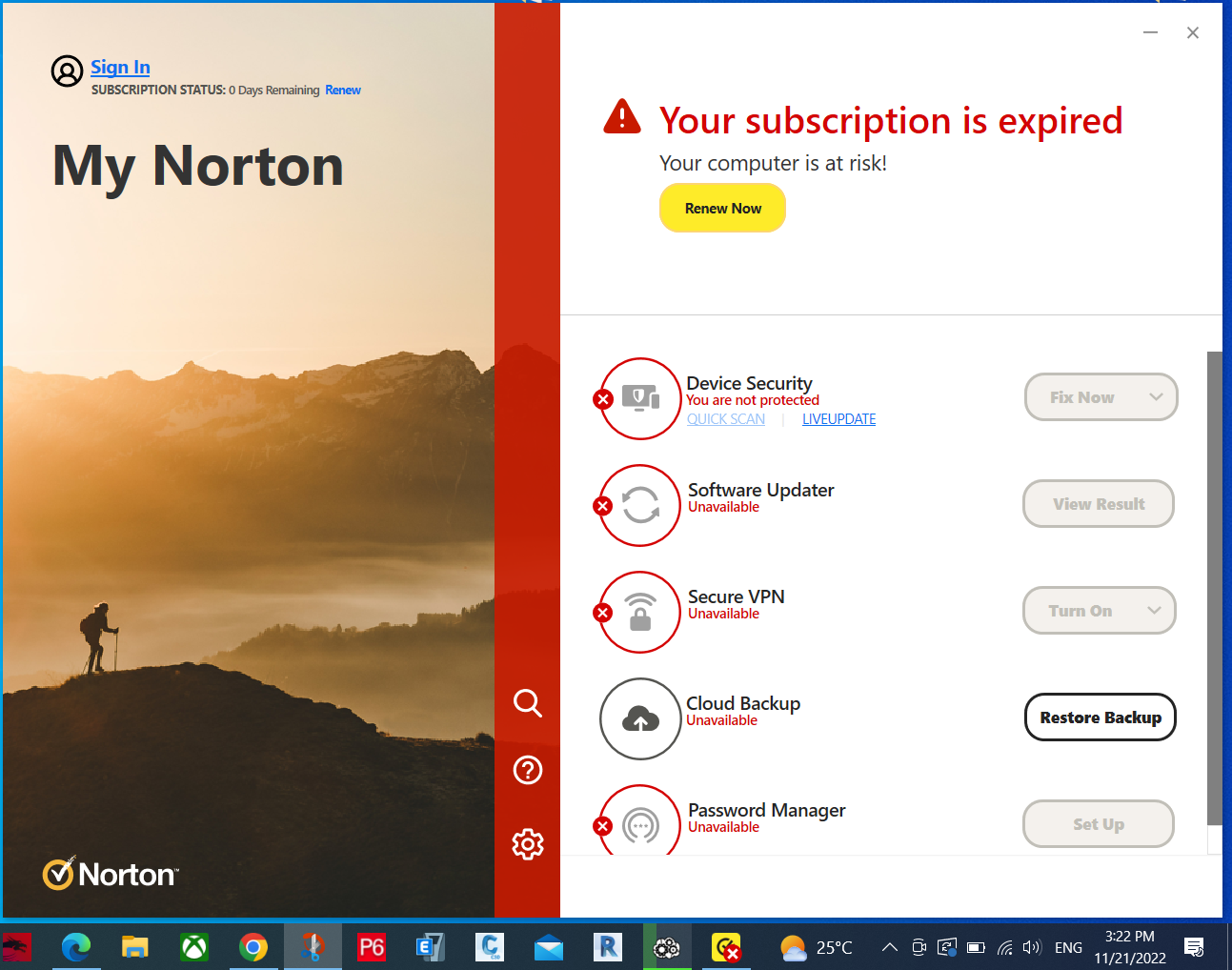Click the 'Secure VPN' heading text
The height and width of the screenshot is (970, 1232).
click(736, 596)
